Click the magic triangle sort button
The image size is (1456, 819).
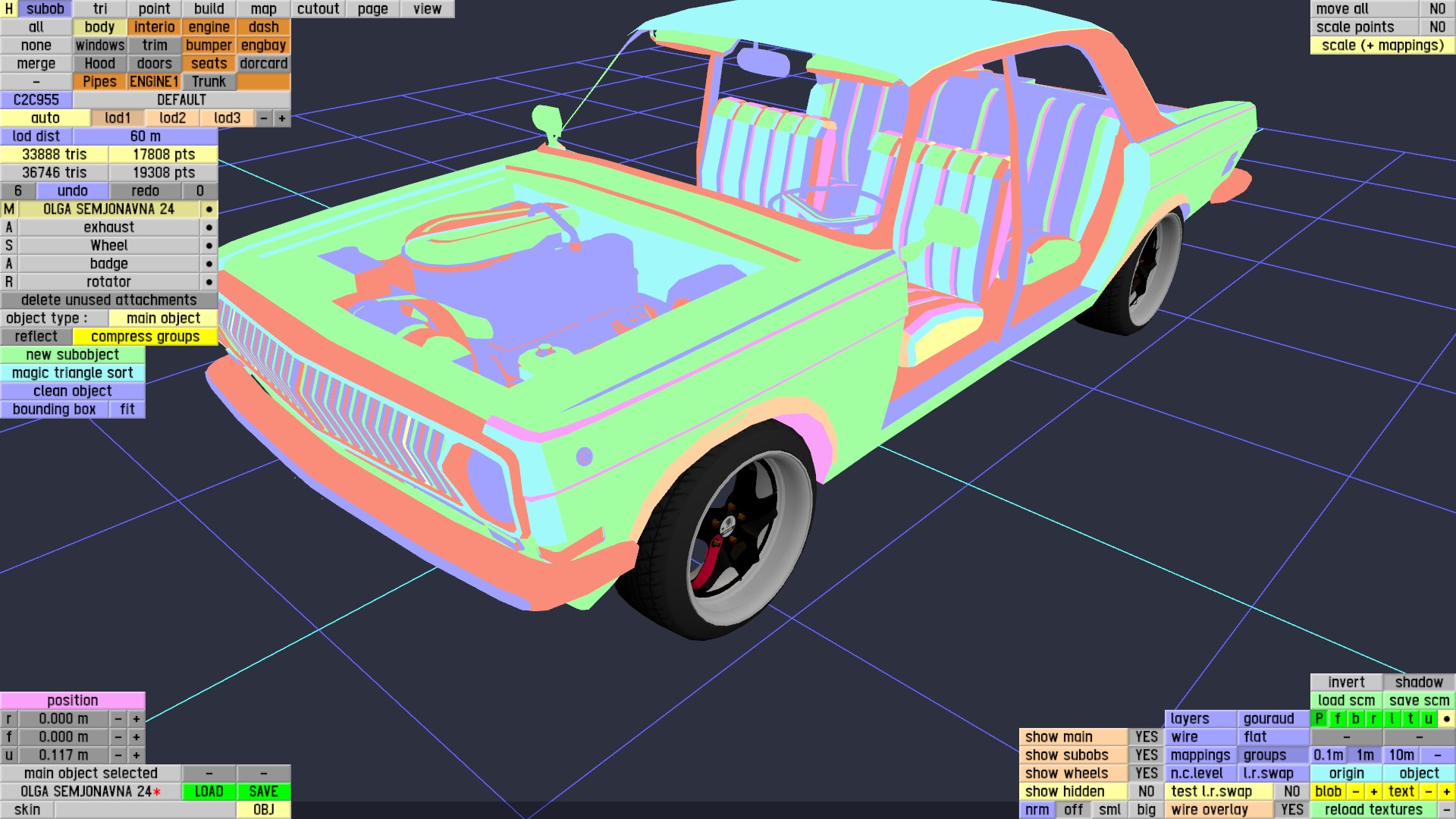72,373
